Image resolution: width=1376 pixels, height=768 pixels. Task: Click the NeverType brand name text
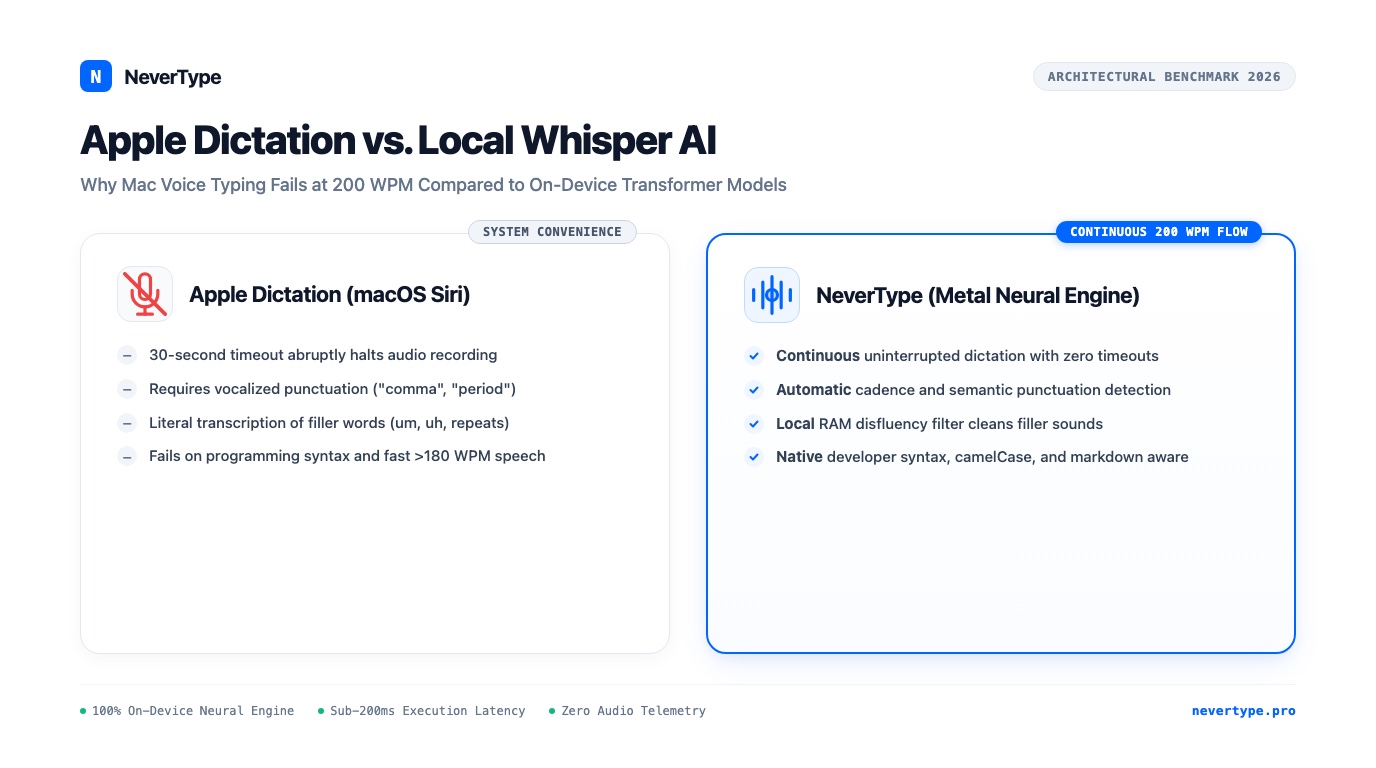(173, 77)
